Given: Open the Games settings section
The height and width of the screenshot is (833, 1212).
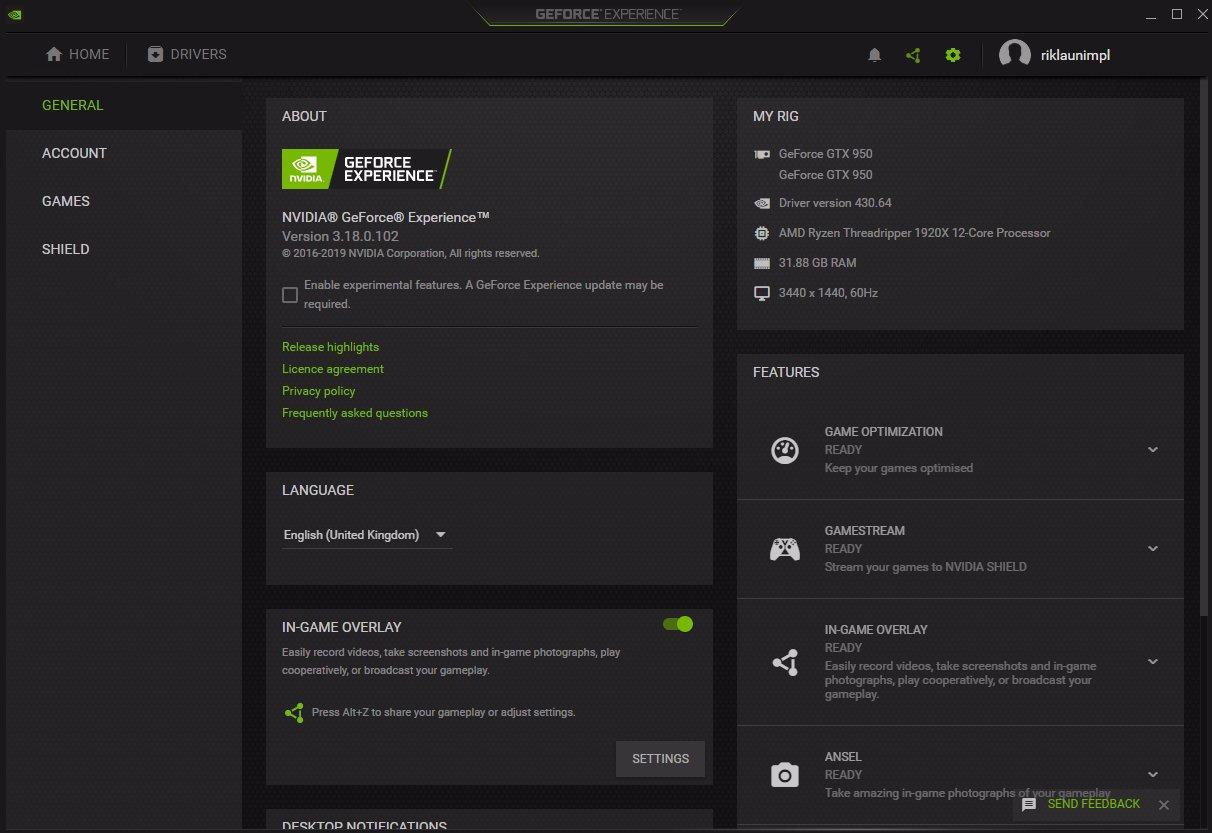Looking at the screenshot, I should coord(66,201).
